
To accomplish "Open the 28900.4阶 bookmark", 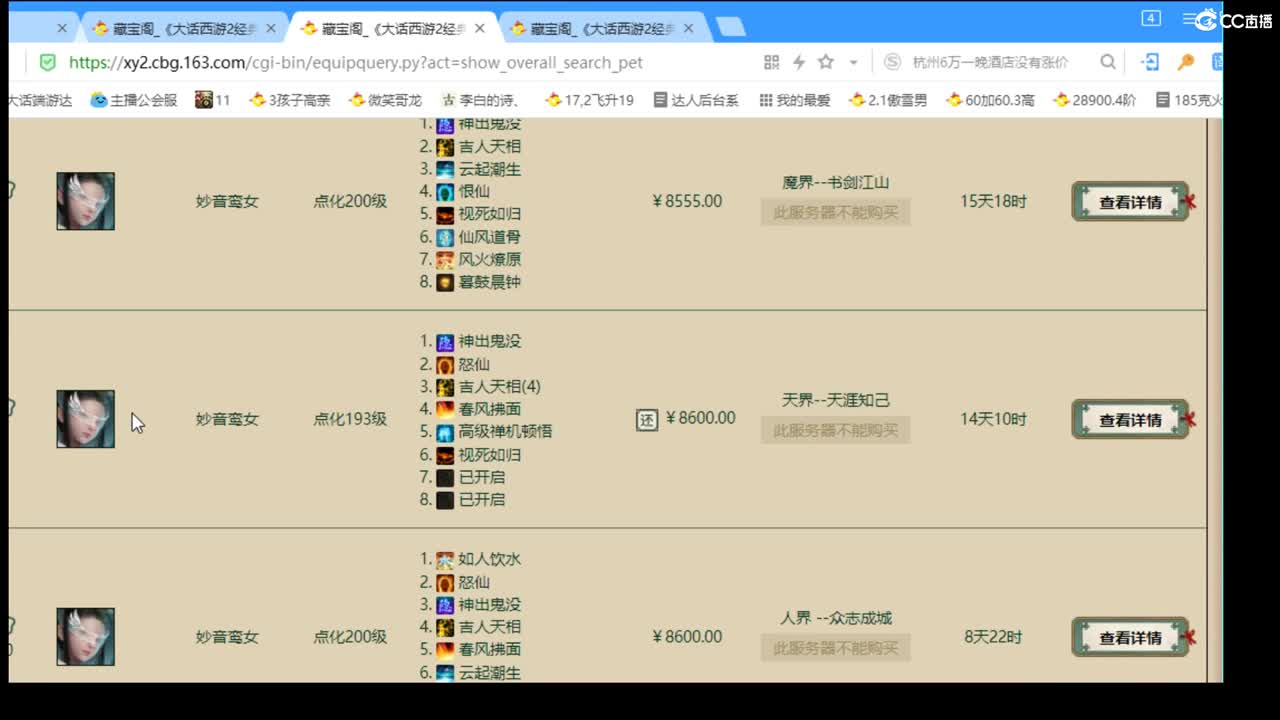I will (1094, 100).
